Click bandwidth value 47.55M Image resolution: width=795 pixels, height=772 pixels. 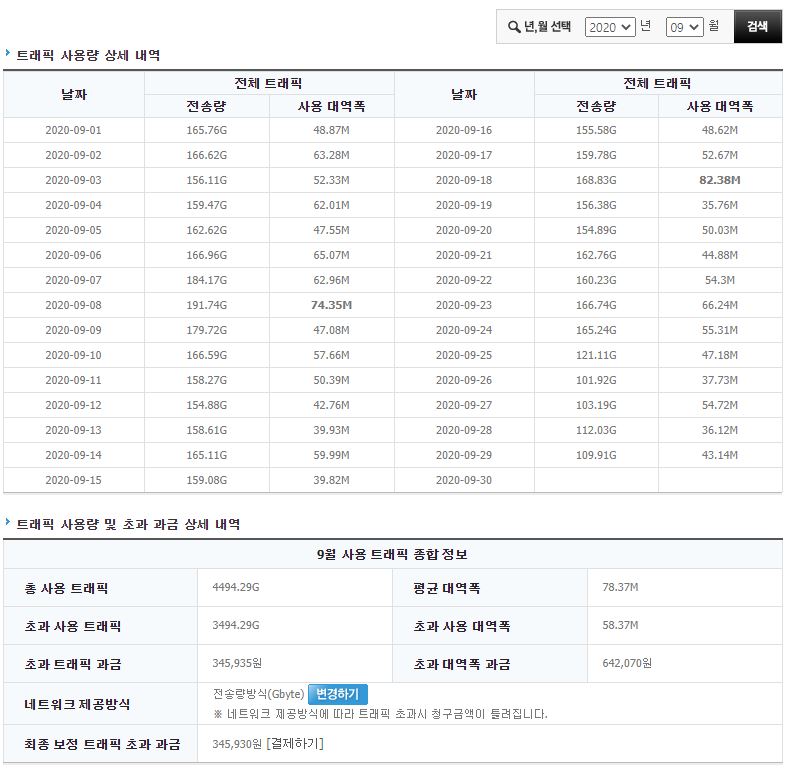click(331, 230)
